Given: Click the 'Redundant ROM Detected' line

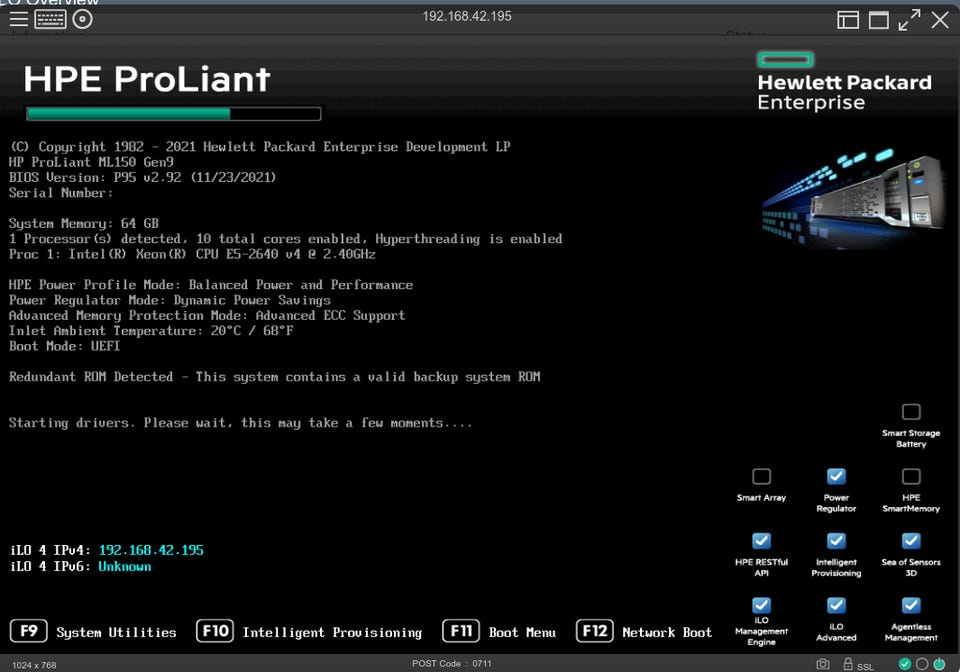Looking at the screenshot, I should click(x=275, y=377).
